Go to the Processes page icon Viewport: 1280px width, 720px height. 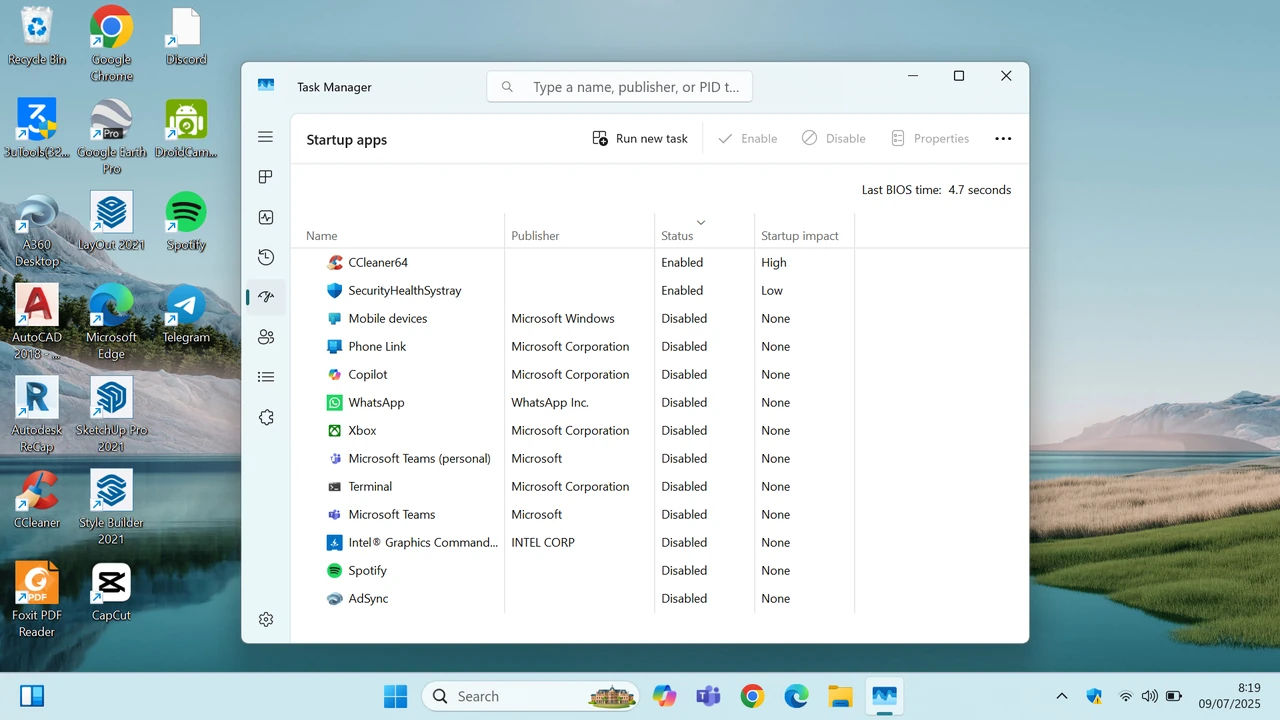(x=265, y=177)
